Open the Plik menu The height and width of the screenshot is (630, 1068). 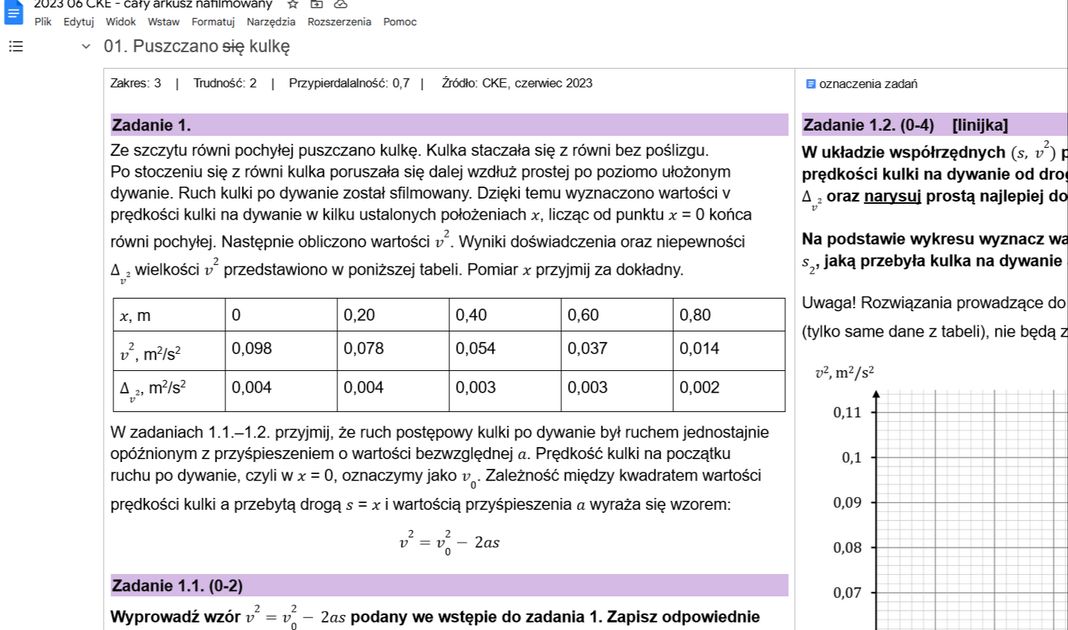coord(41,21)
